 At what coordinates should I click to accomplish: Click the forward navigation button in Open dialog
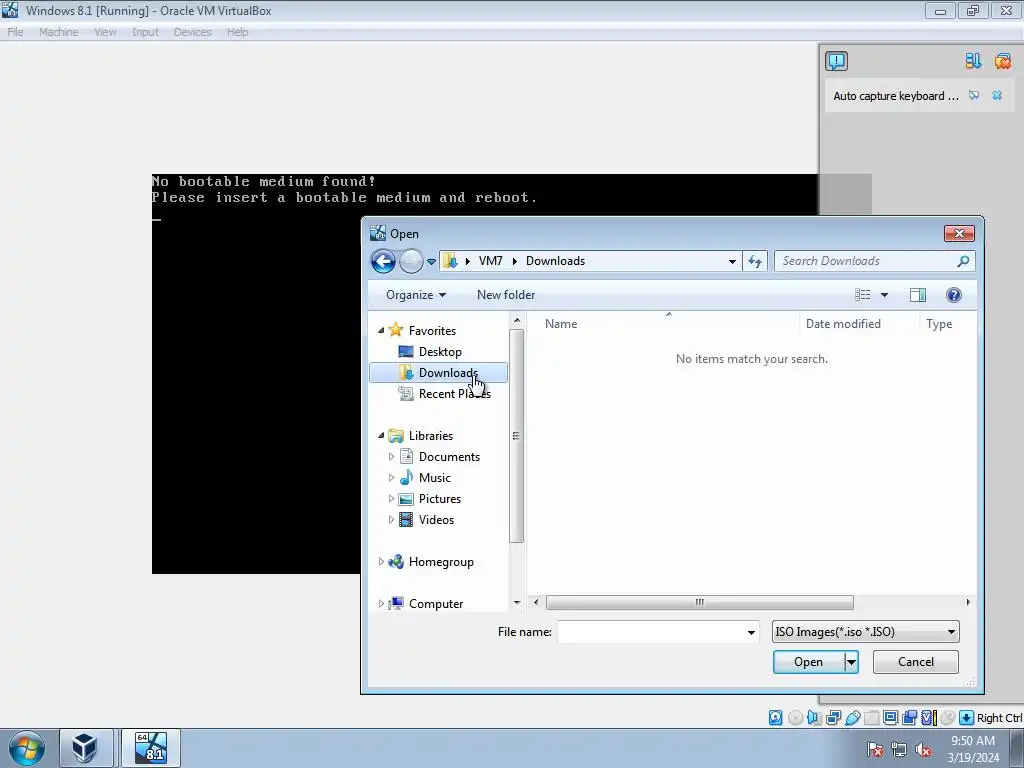[x=411, y=261]
